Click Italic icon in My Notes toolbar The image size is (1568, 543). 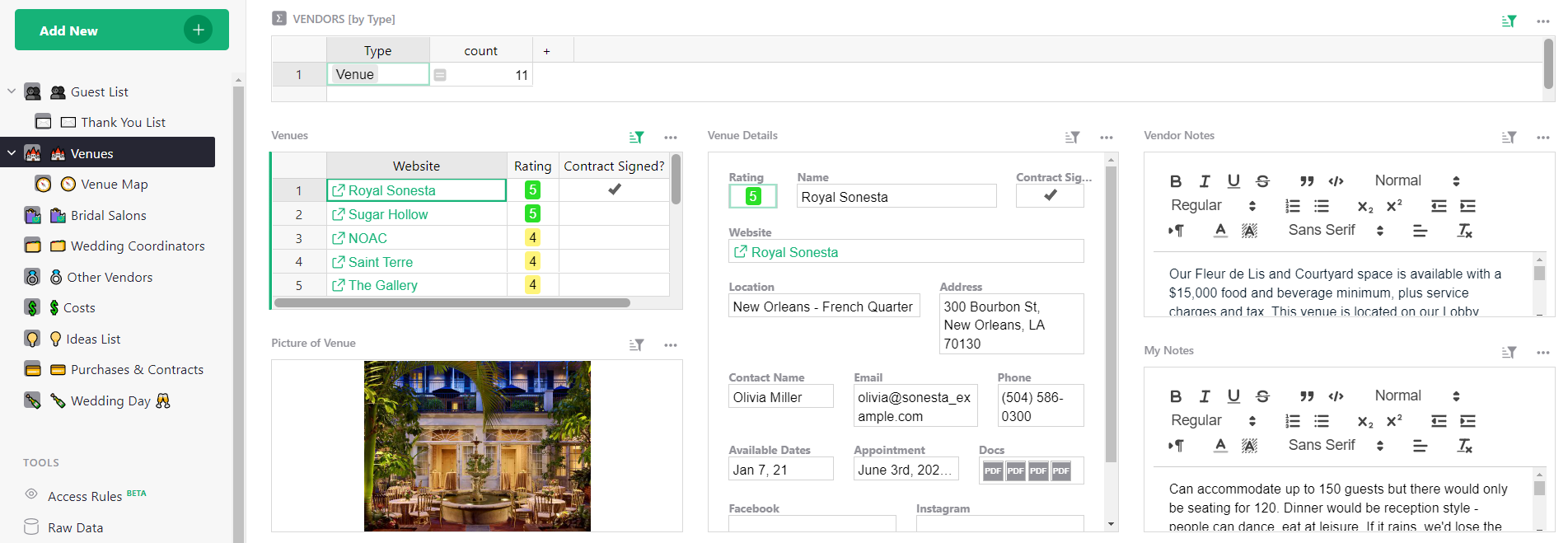tap(1205, 396)
